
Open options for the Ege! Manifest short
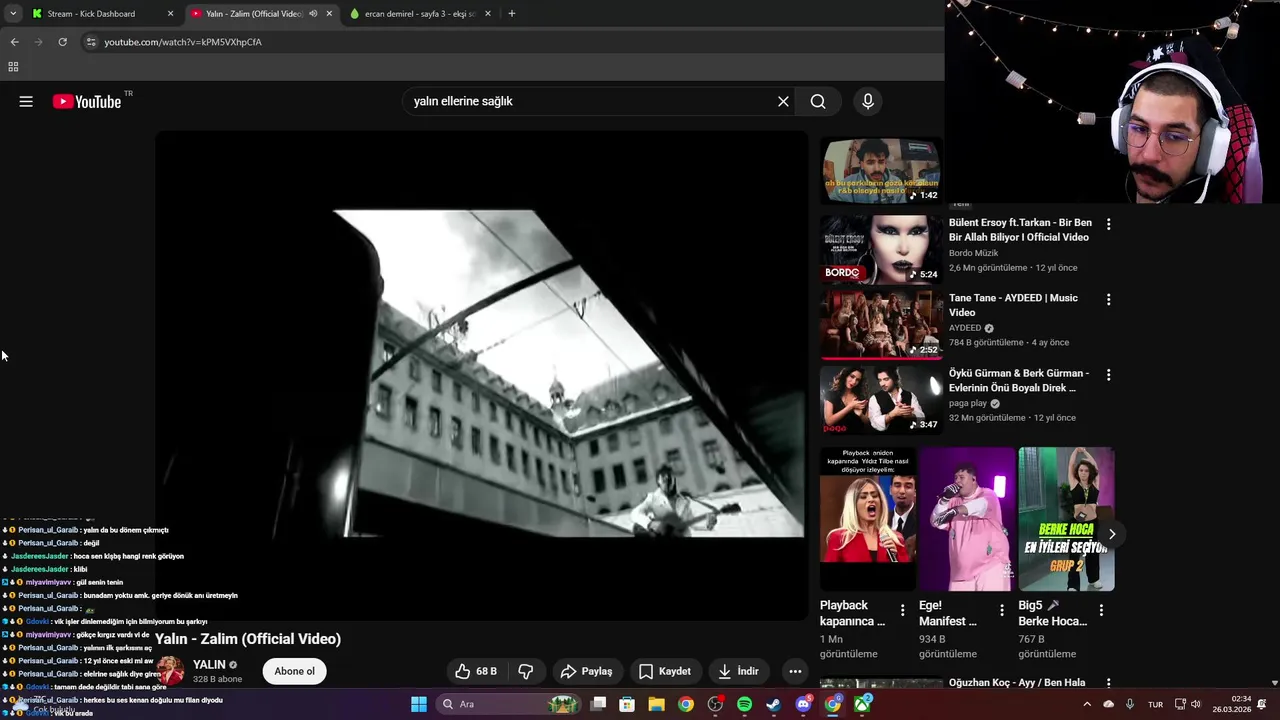pyautogui.click(x=1002, y=610)
